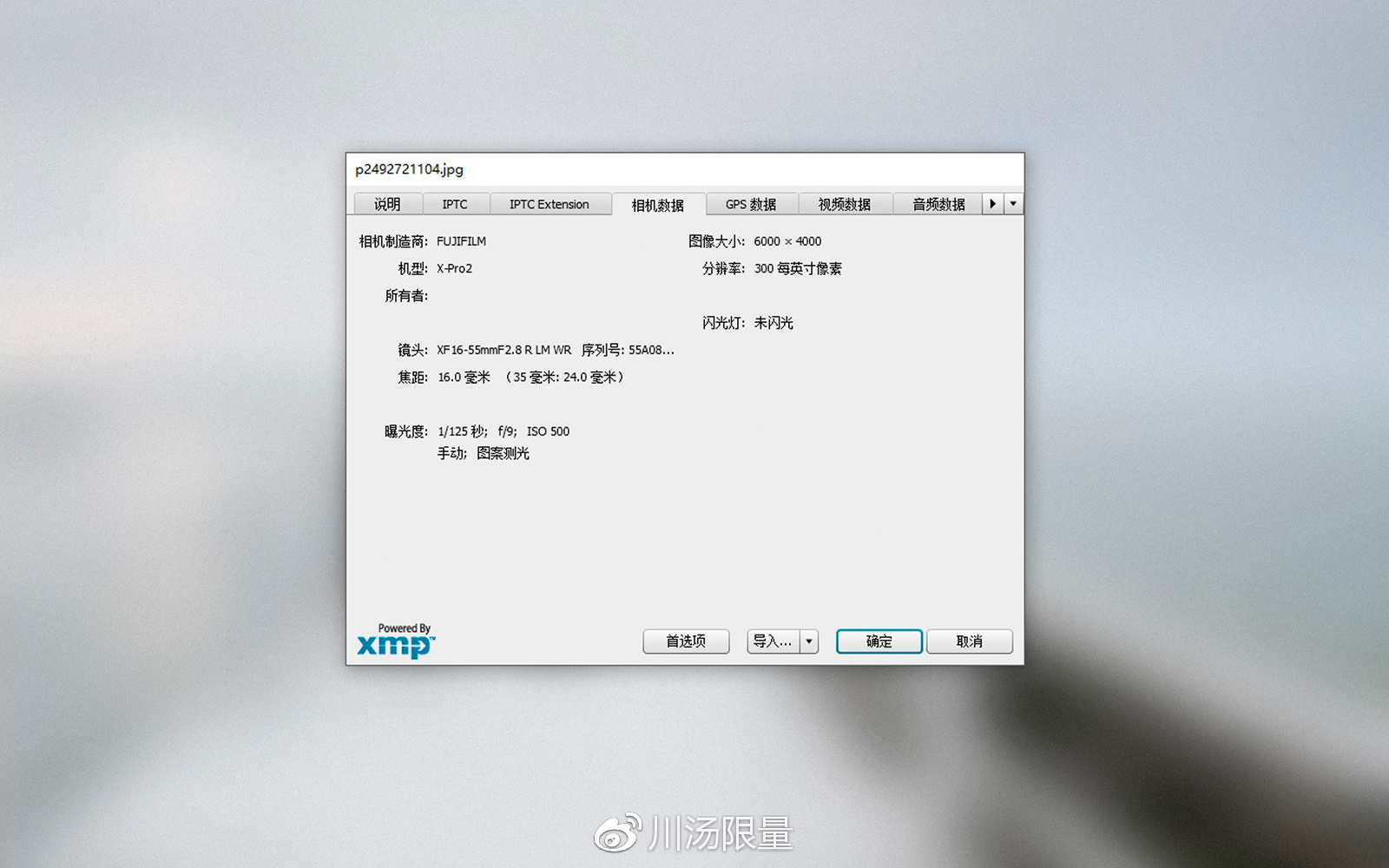The width and height of the screenshot is (1389, 868).
Task: Click the ISO 500 value
Action: click(x=549, y=431)
